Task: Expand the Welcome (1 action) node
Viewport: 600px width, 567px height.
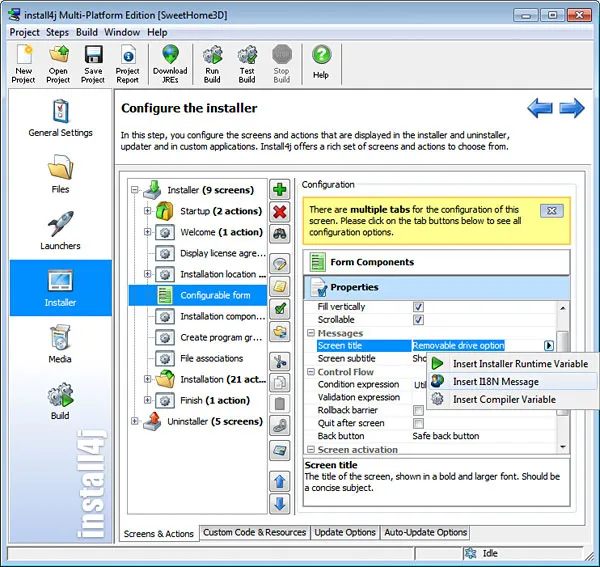Action: (147, 232)
